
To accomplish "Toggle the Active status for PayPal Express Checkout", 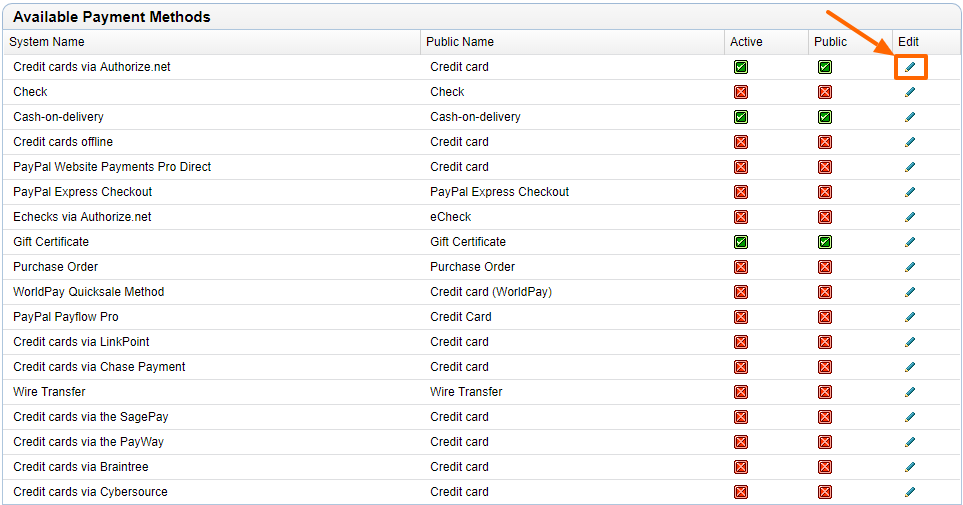I will pyautogui.click(x=741, y=192).
